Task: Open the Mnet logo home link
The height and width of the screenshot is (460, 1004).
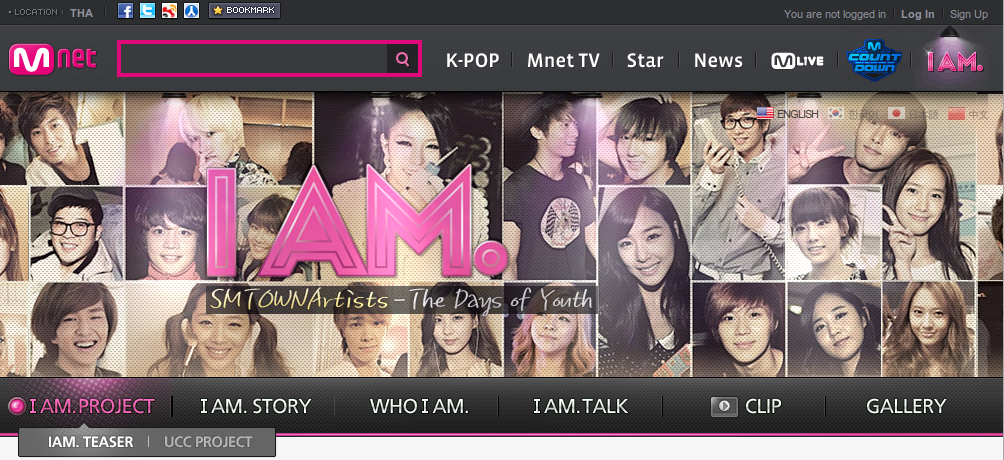Action: click(x=53, y=60)
